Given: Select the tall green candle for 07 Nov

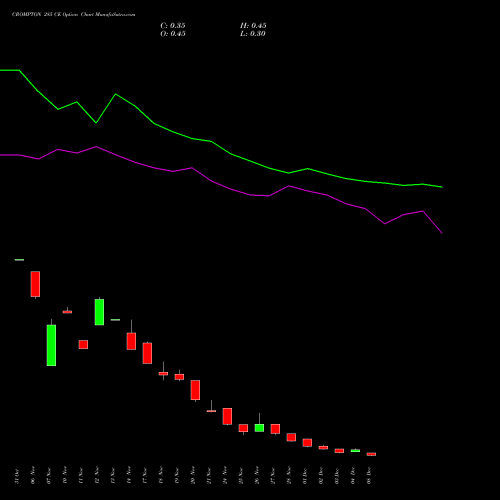Looking at the screenshot, I should coord(51,345).
